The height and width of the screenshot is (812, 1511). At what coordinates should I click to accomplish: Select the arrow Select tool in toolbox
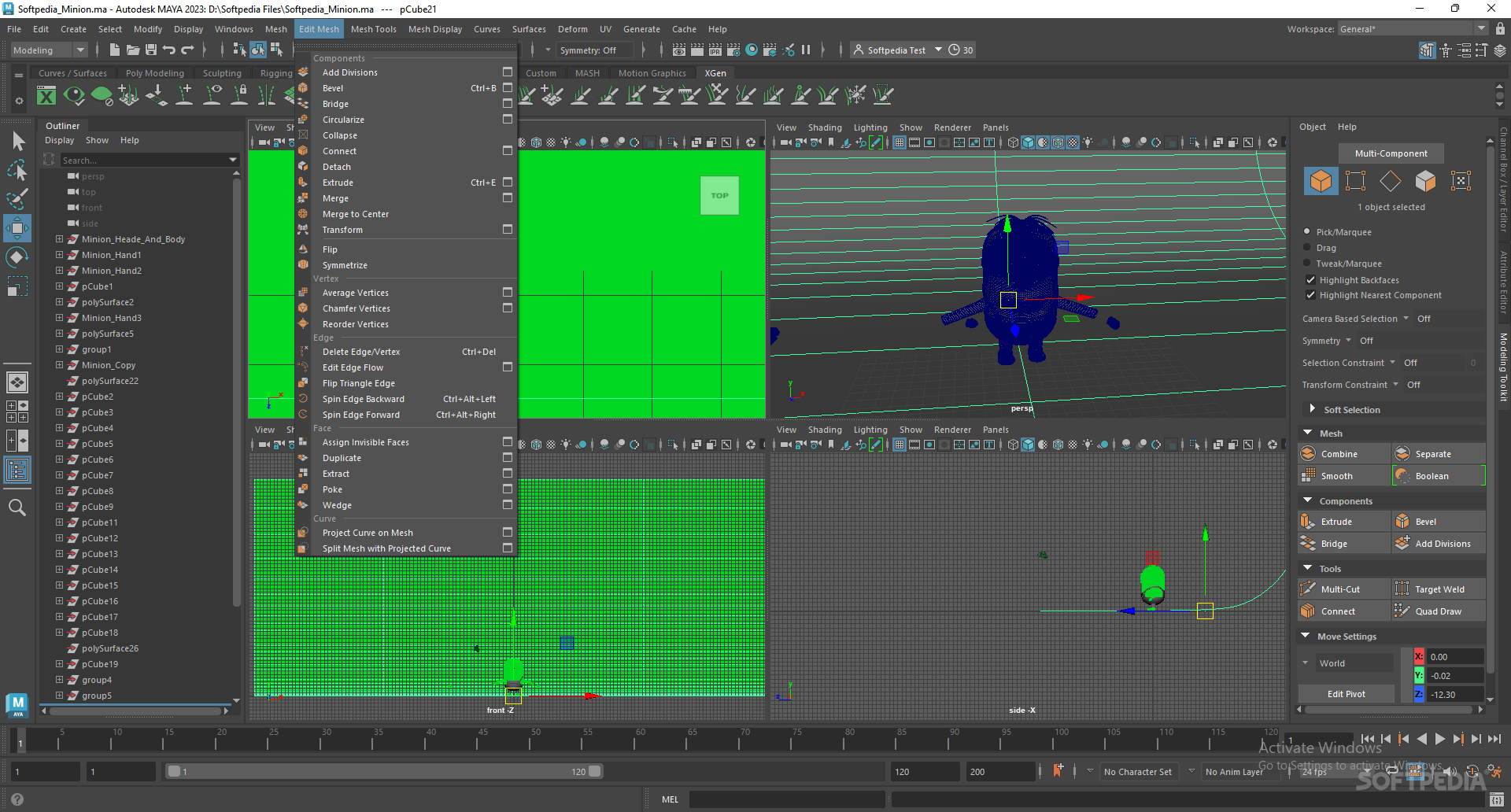tap(17, 142)
